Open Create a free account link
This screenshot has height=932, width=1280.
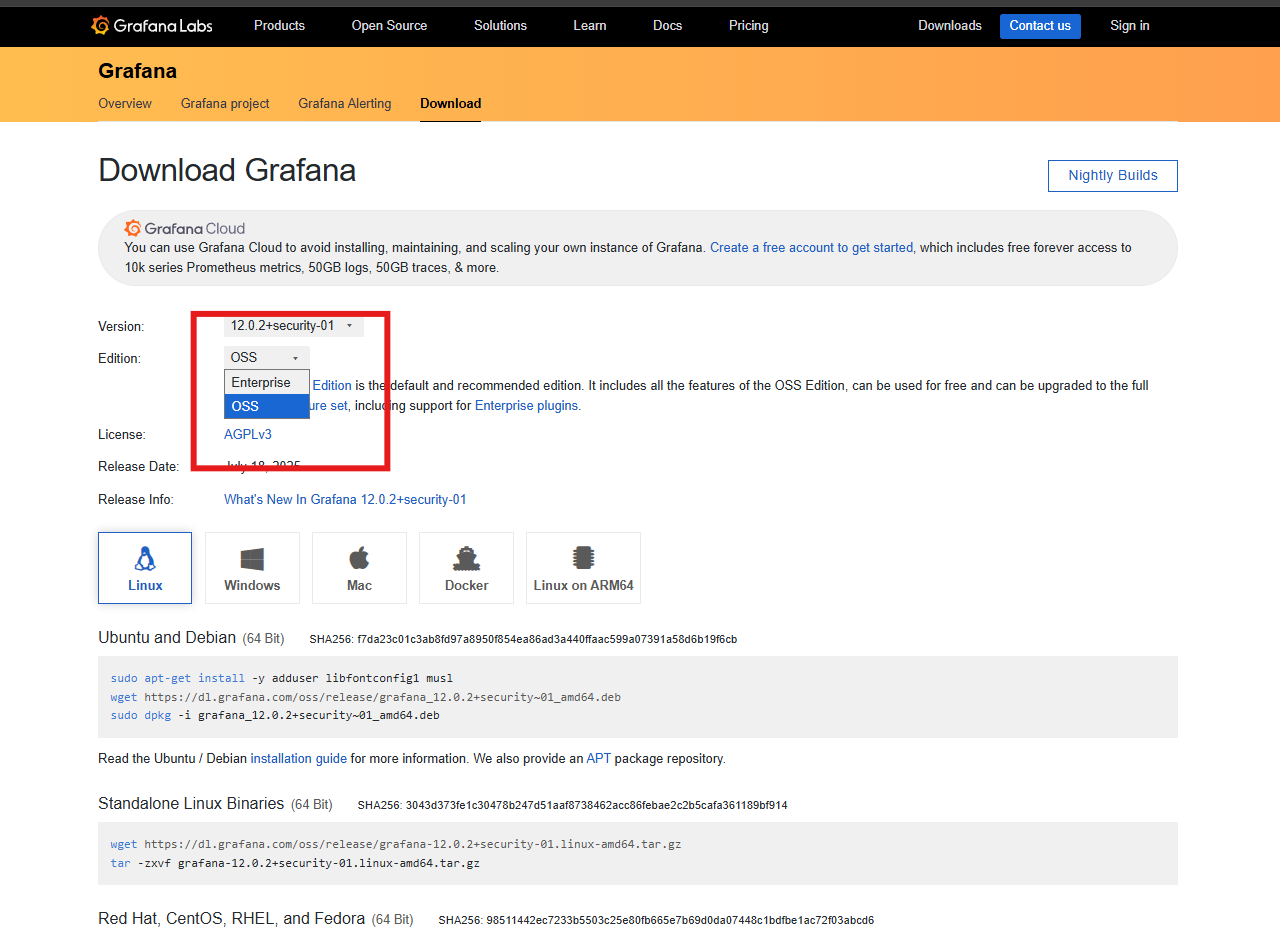pyautogui.click(x=811, y=247)
